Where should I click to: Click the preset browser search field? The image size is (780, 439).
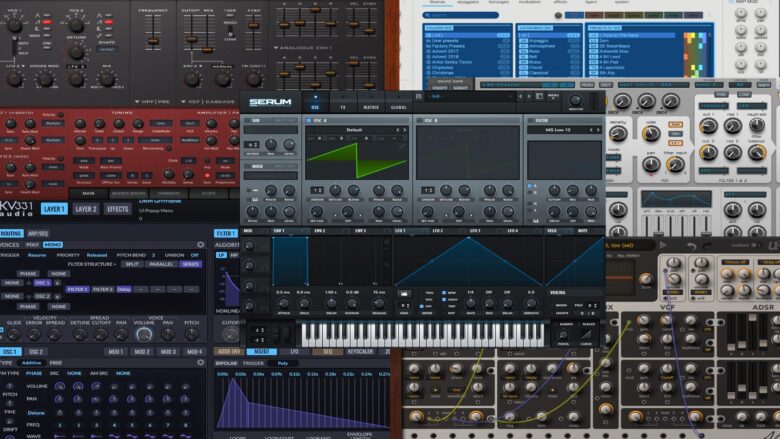460,15
